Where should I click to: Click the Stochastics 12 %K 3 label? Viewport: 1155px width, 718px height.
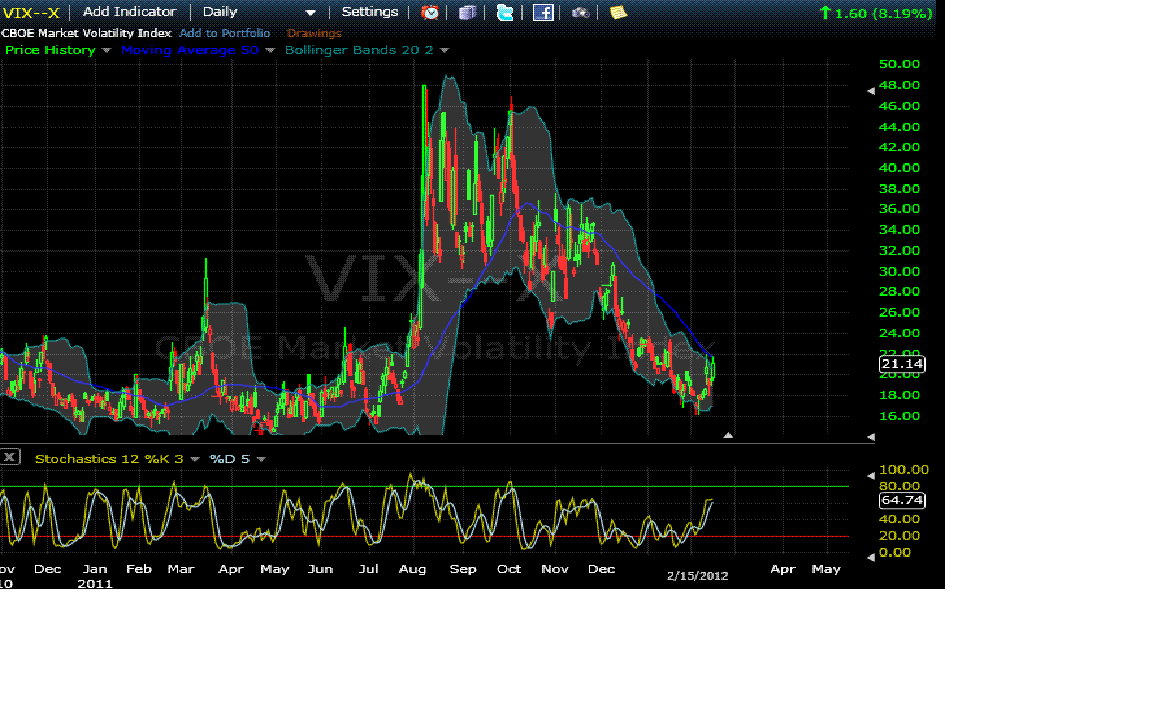click(109, 459)
